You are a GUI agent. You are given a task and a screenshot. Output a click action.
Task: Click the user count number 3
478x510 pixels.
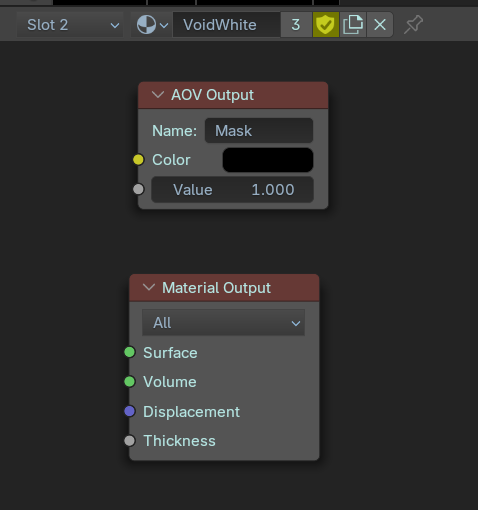pos(296,25)
